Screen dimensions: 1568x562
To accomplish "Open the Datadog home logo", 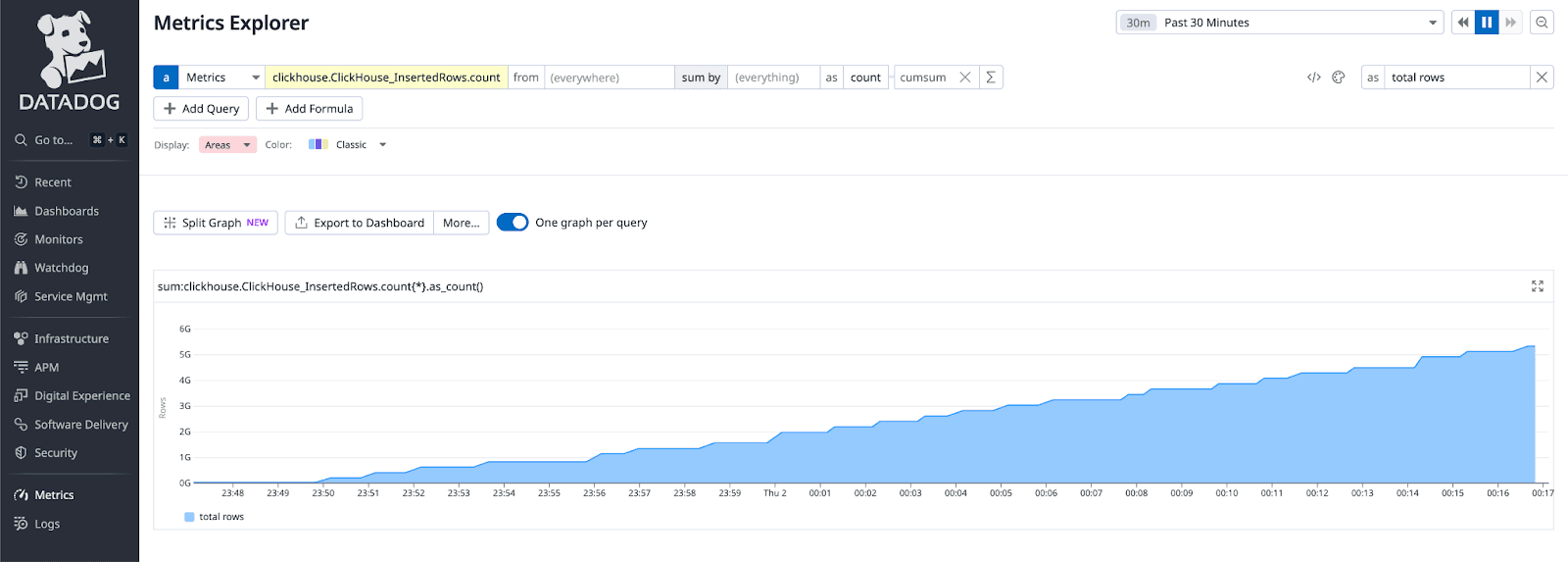I will pyautogui.click(x=70, y=61).
